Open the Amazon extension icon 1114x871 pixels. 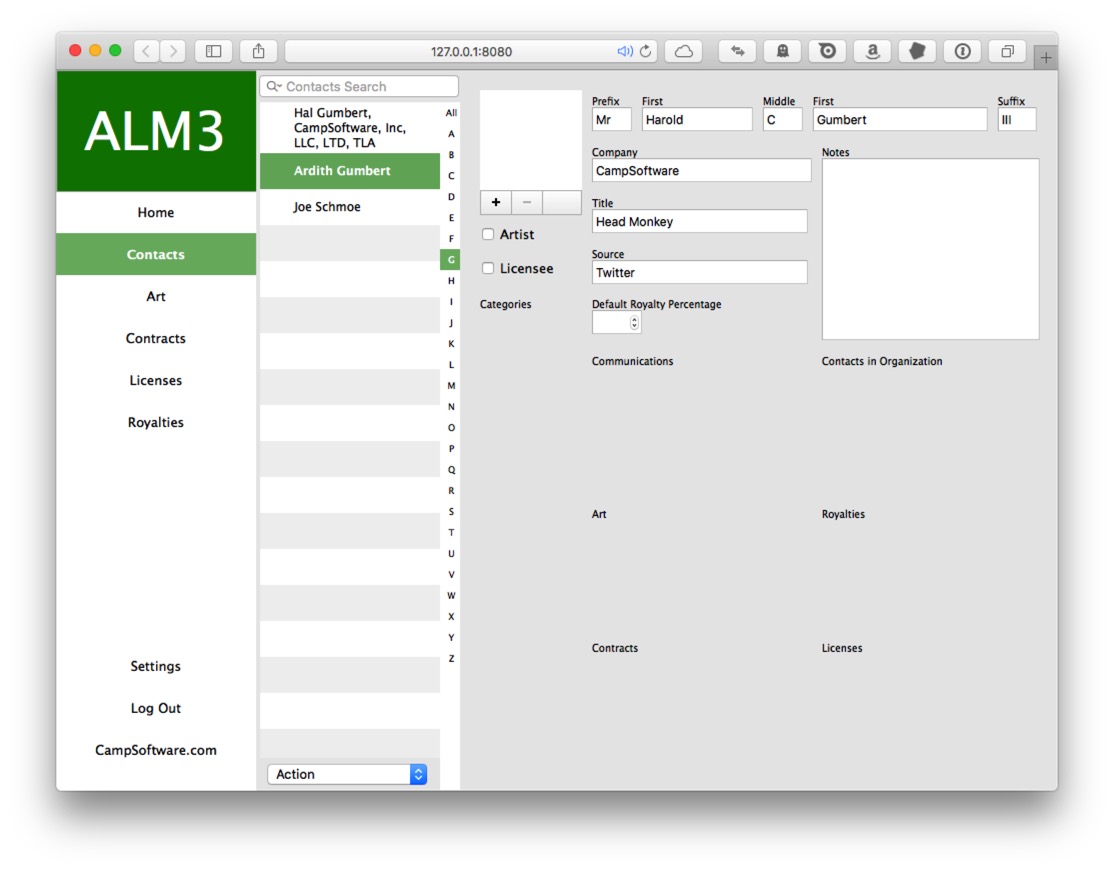872,51
